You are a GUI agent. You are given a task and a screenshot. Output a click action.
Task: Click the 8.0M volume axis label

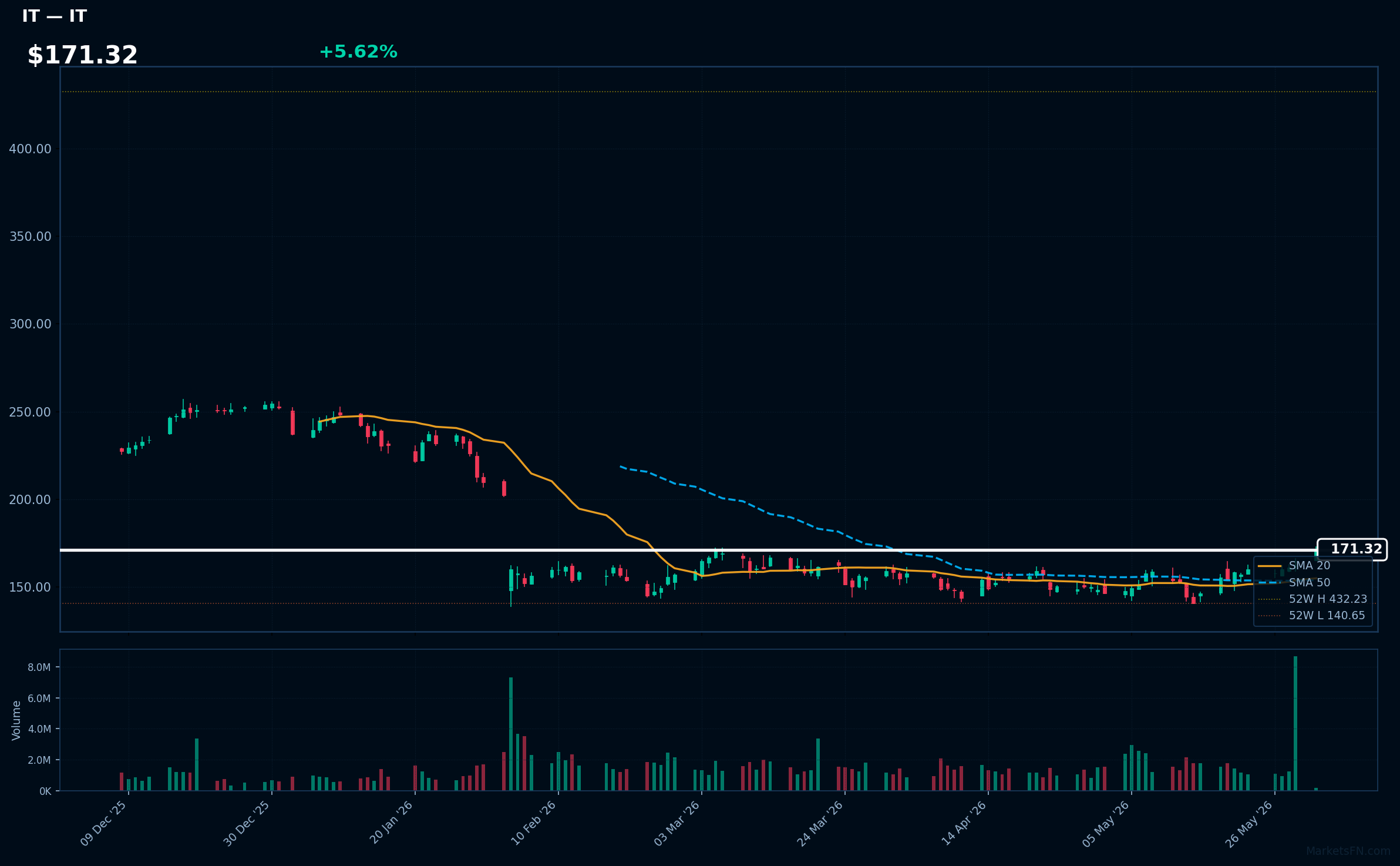[x=39, y=667]
